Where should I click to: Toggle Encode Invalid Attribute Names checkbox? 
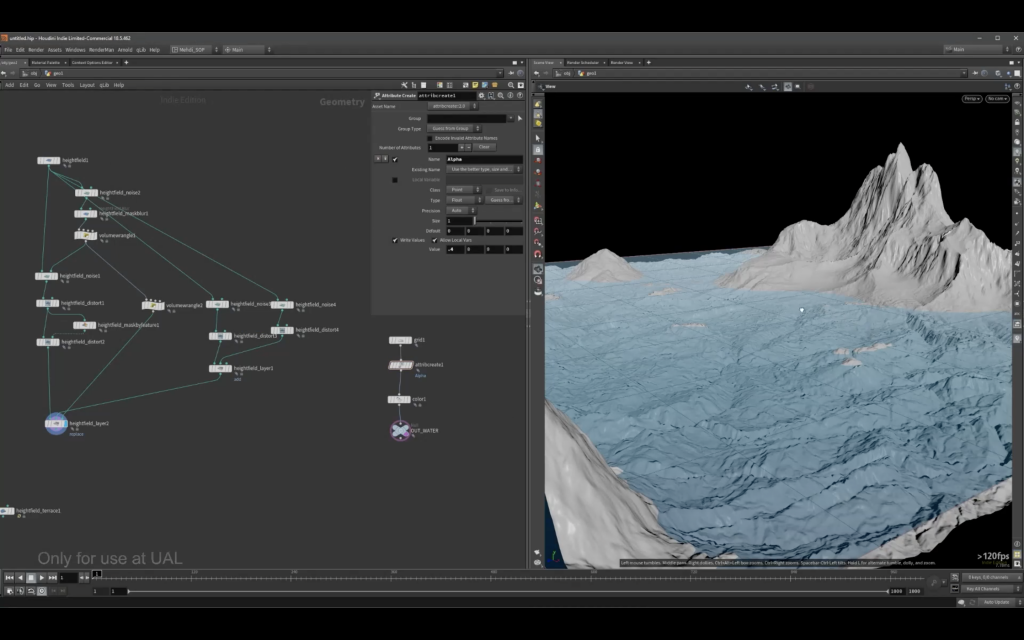tap(430, 138)
